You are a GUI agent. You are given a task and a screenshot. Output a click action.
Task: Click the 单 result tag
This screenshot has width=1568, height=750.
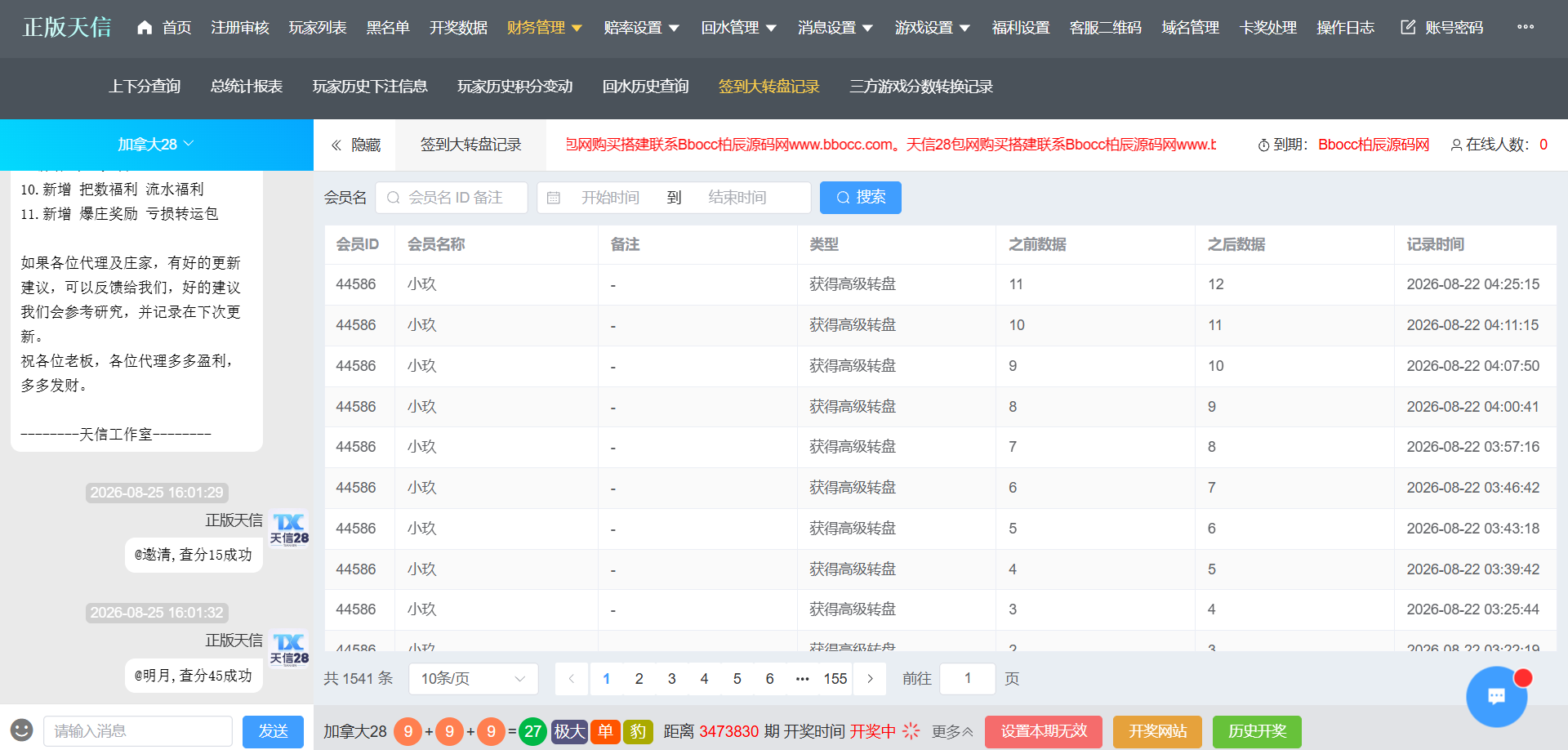(605, 731)
